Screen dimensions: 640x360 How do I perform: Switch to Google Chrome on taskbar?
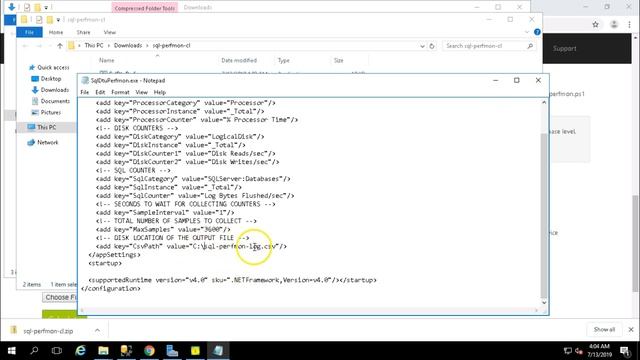[x=149, y=351]
